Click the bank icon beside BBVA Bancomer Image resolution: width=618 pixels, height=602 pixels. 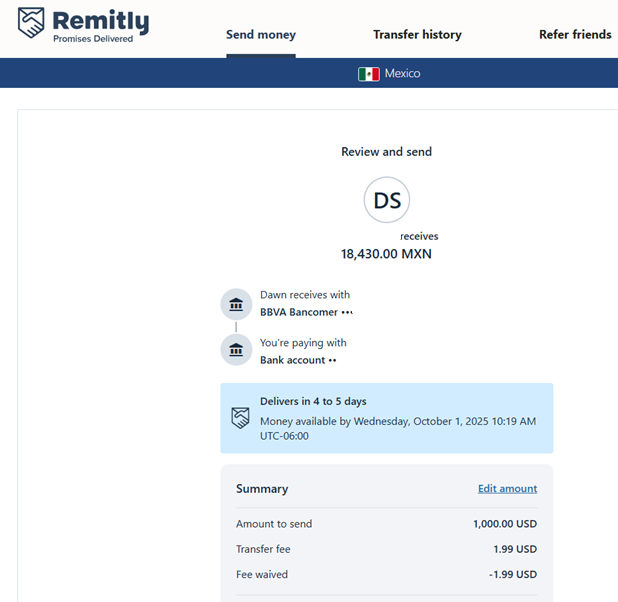236,304
